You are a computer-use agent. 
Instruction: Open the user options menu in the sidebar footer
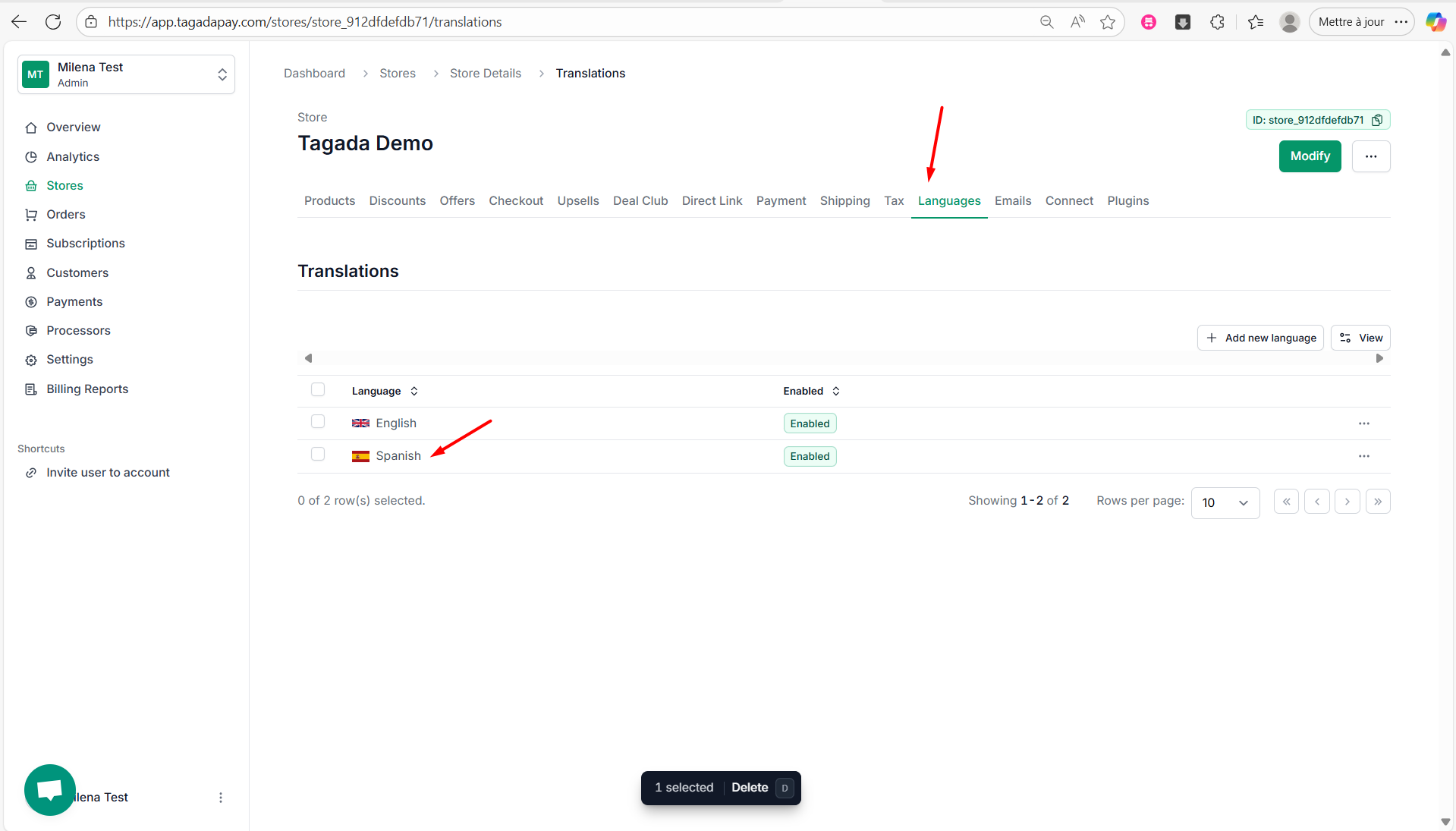click(221, 798)
